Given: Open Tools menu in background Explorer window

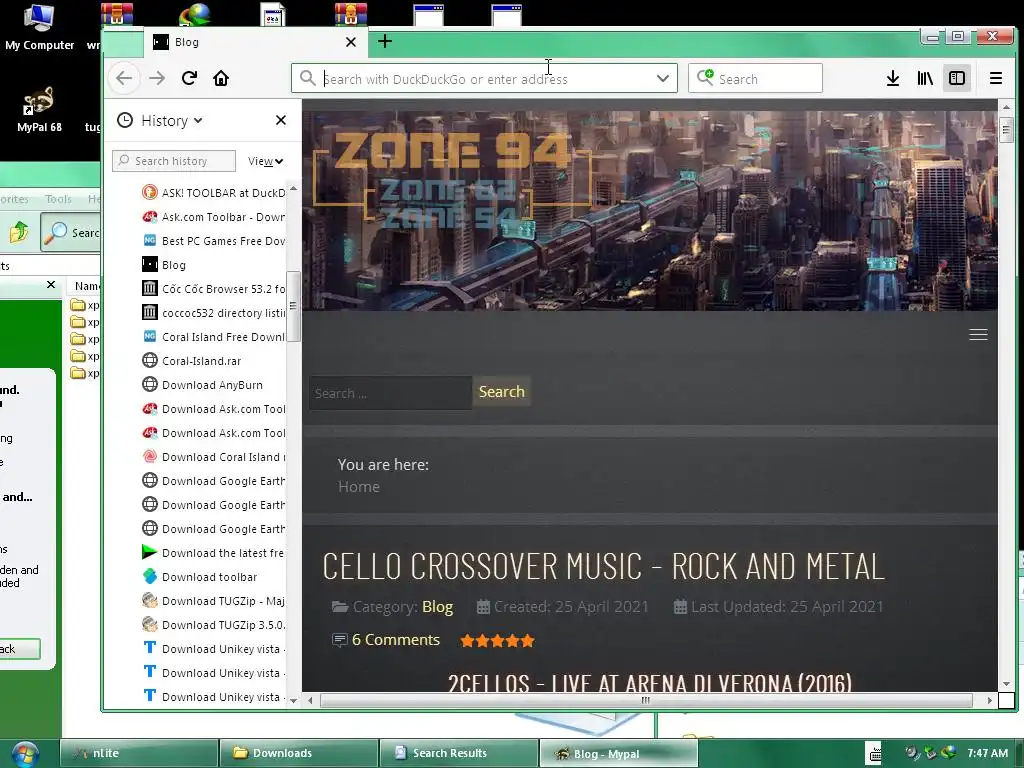Looking at the screenshot, I should pos(58,199).
